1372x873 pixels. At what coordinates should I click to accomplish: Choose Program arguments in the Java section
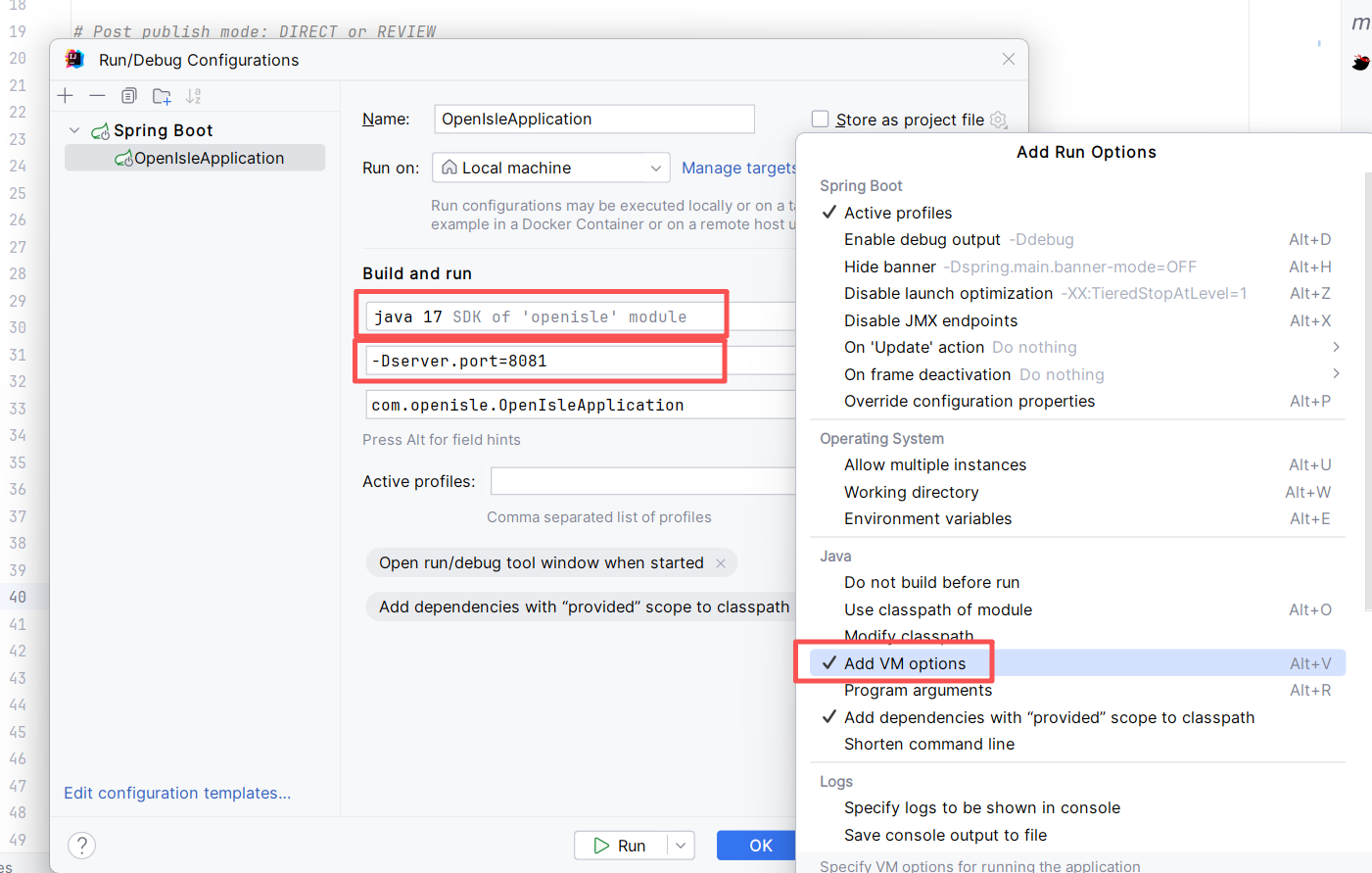(918, 691)
